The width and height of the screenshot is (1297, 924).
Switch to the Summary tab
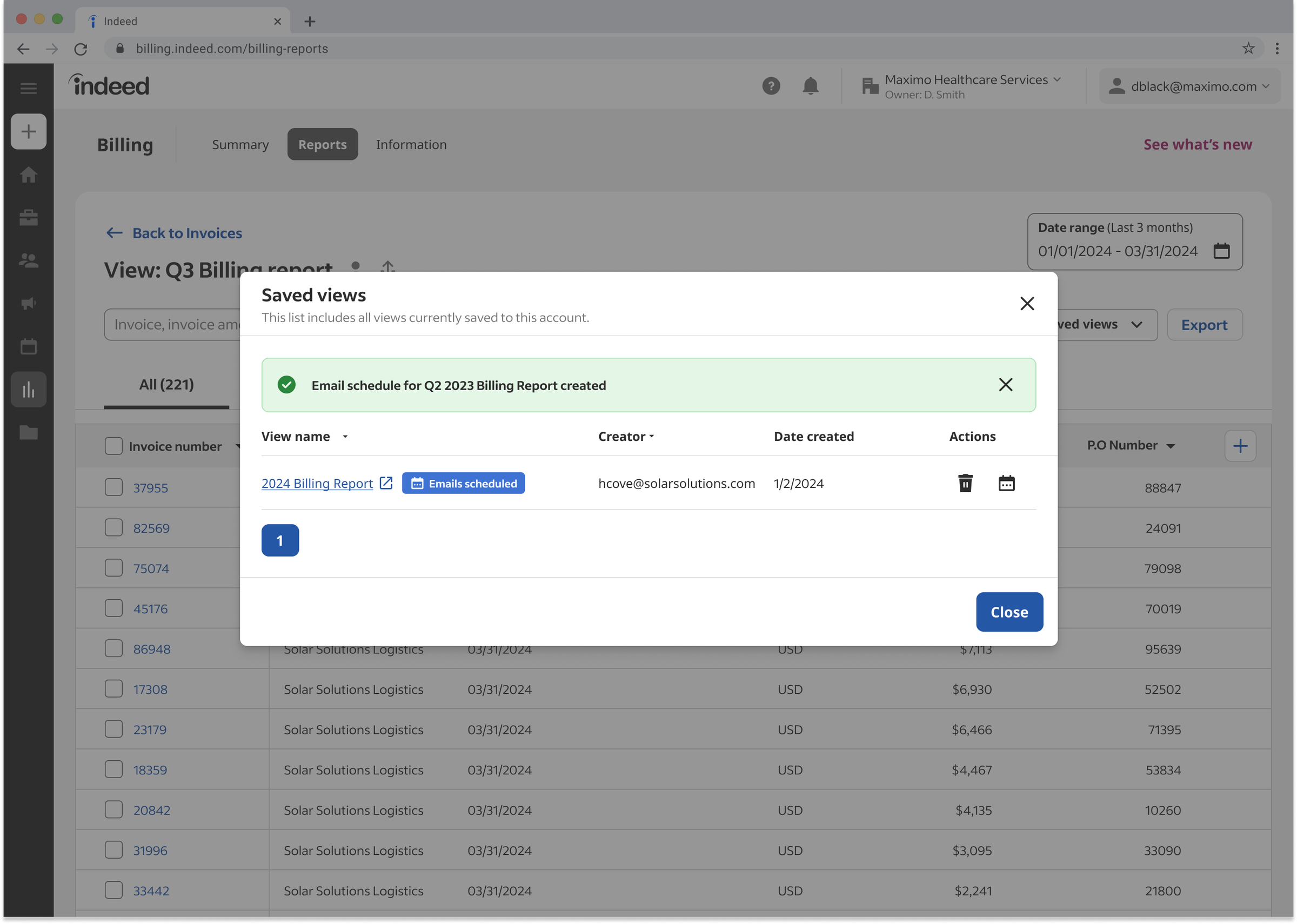click(x=240, y=144)
